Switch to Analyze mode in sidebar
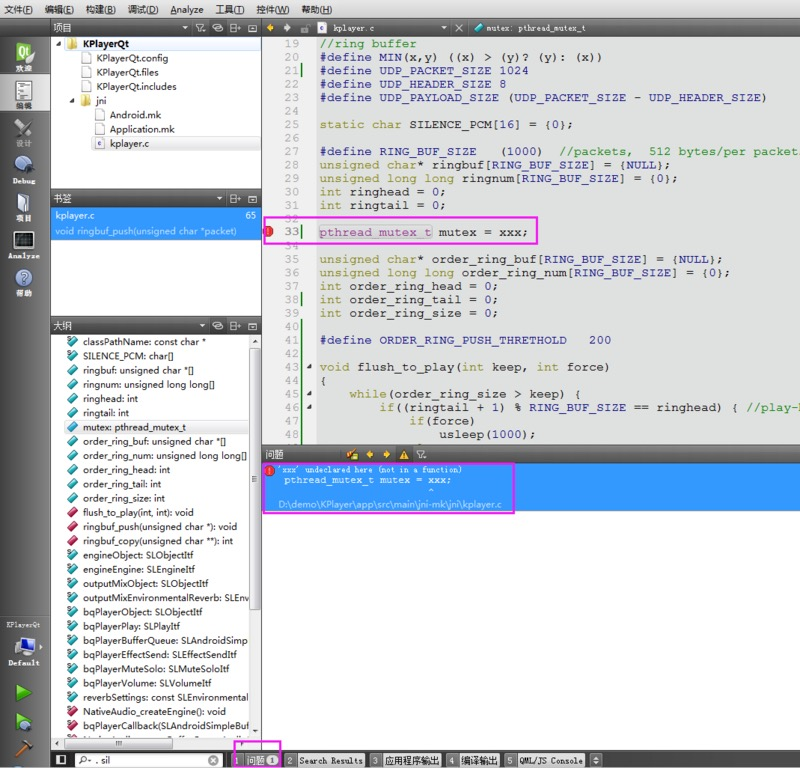This screenshot has height=768, width=800. 23,244
